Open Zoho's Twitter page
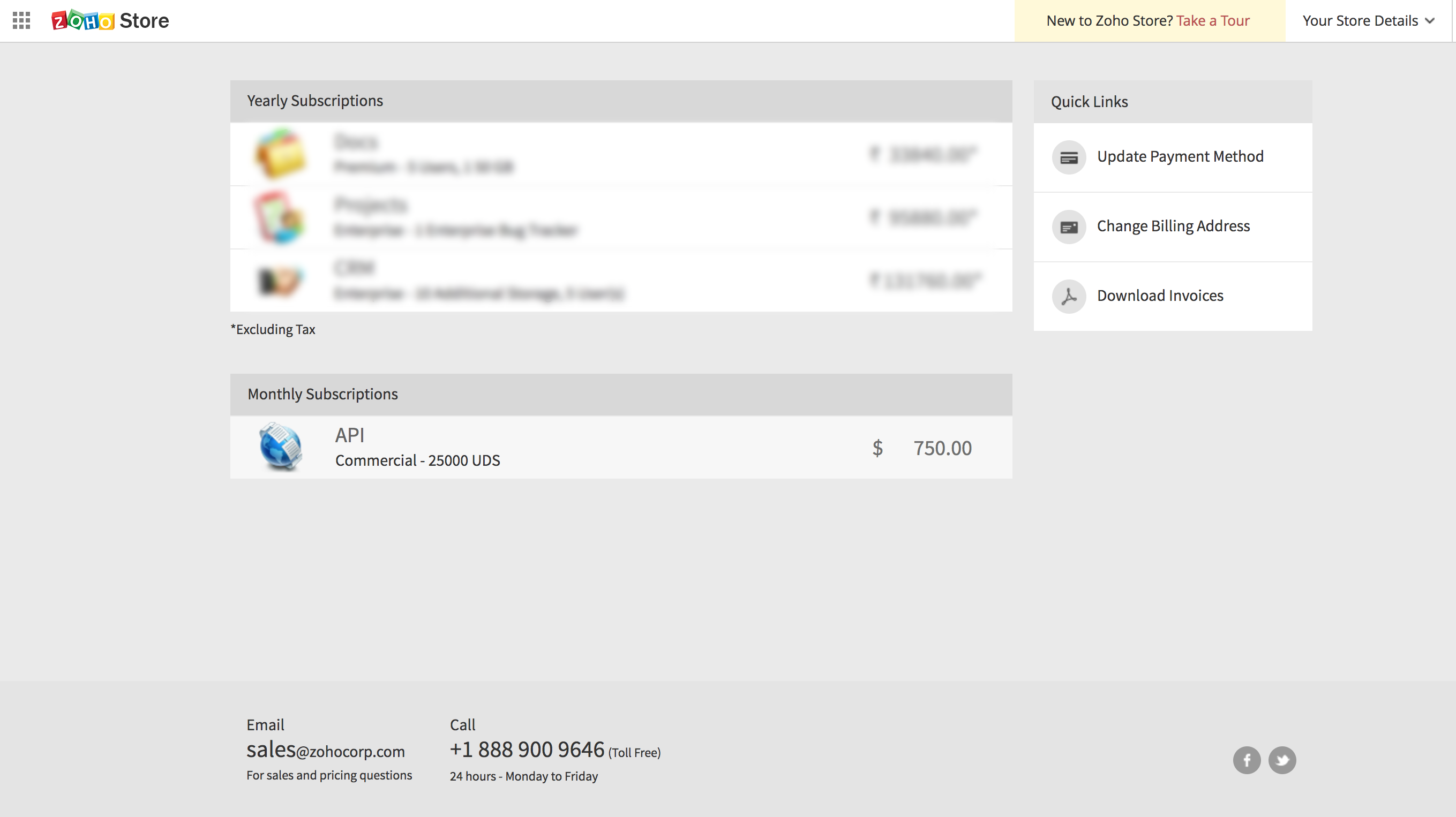 tap(1282, 760)
